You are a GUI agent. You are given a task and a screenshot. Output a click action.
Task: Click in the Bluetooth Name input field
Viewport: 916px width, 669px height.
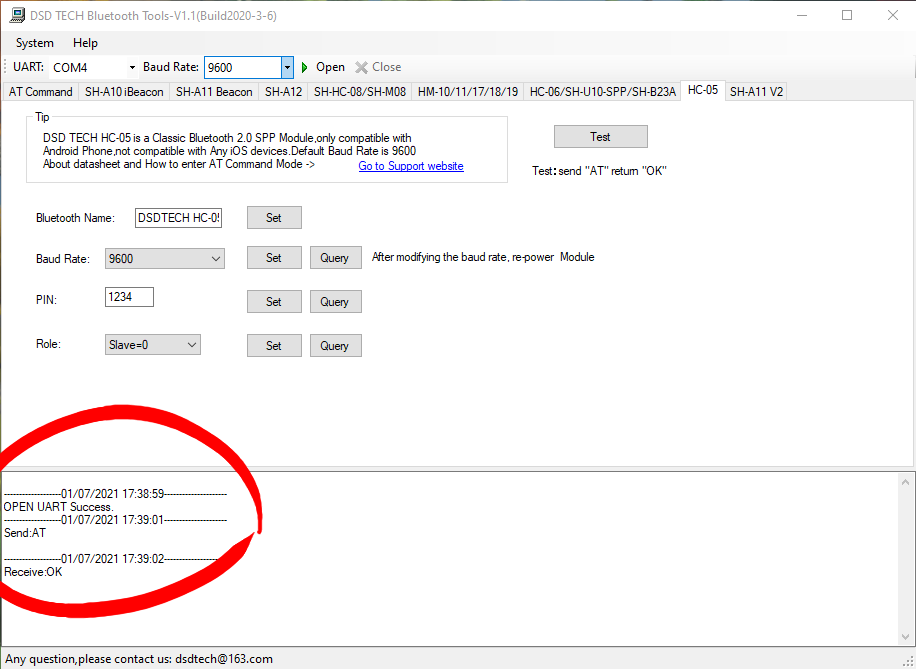[178, 218]
